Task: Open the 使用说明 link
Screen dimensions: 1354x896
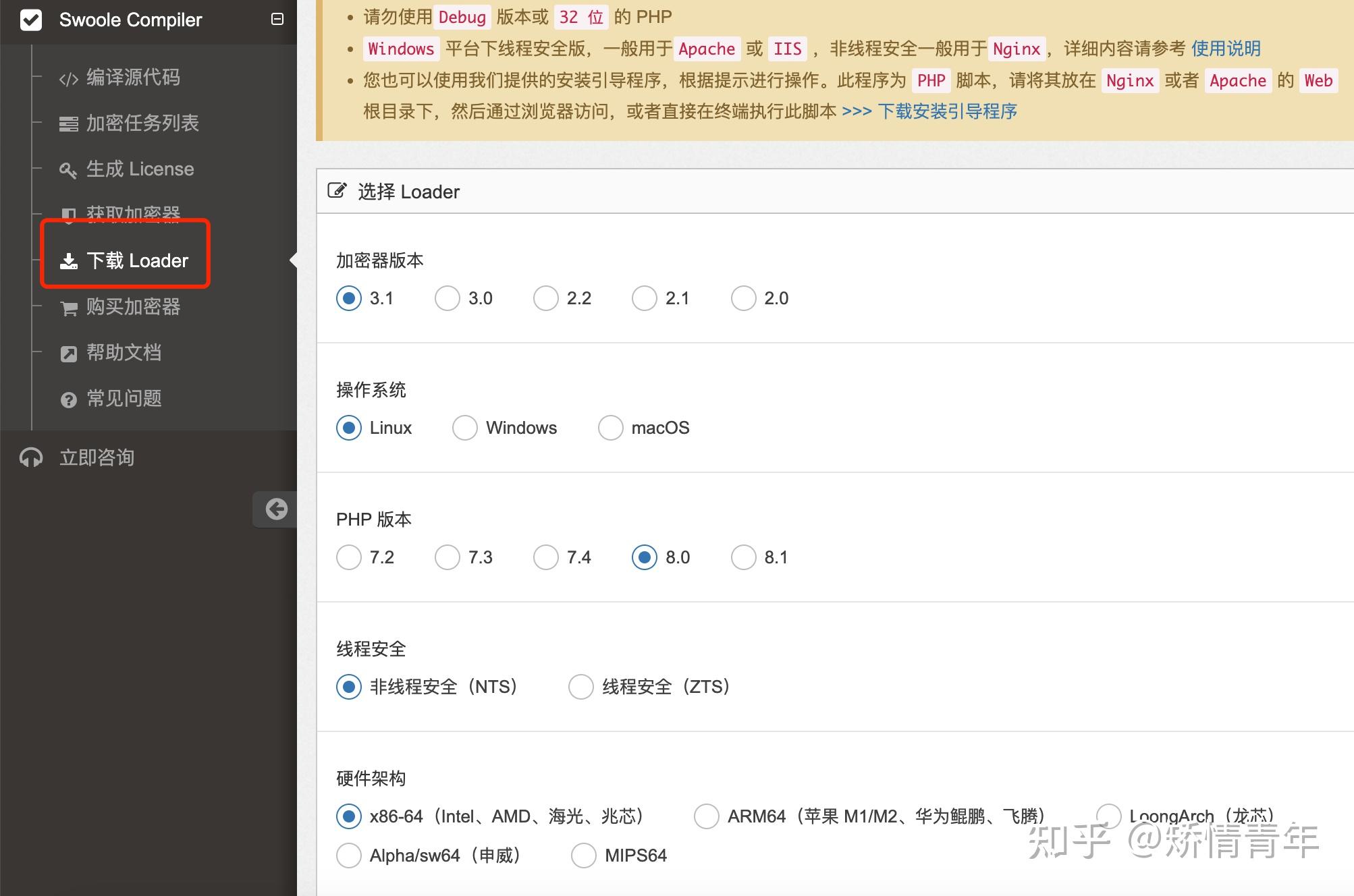Action: pos(1226,49)
